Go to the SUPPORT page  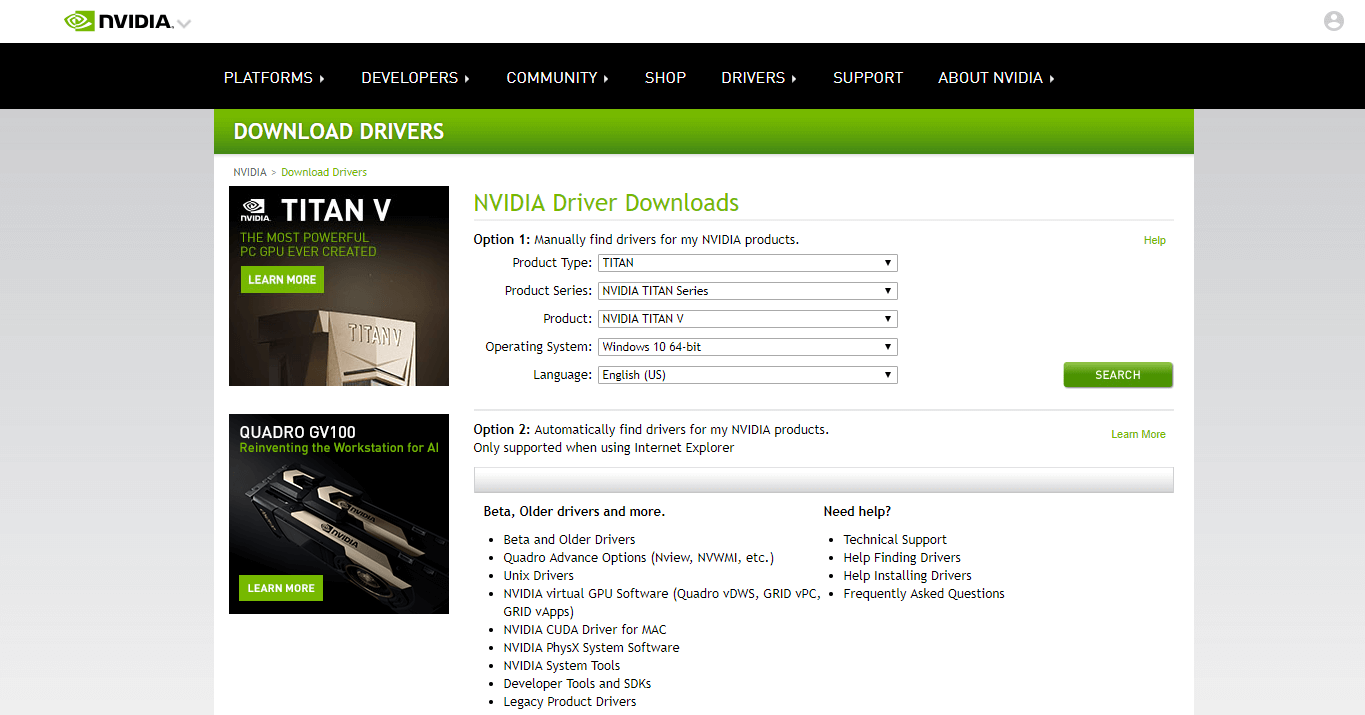pyautogui.click(x=868, y=77)
